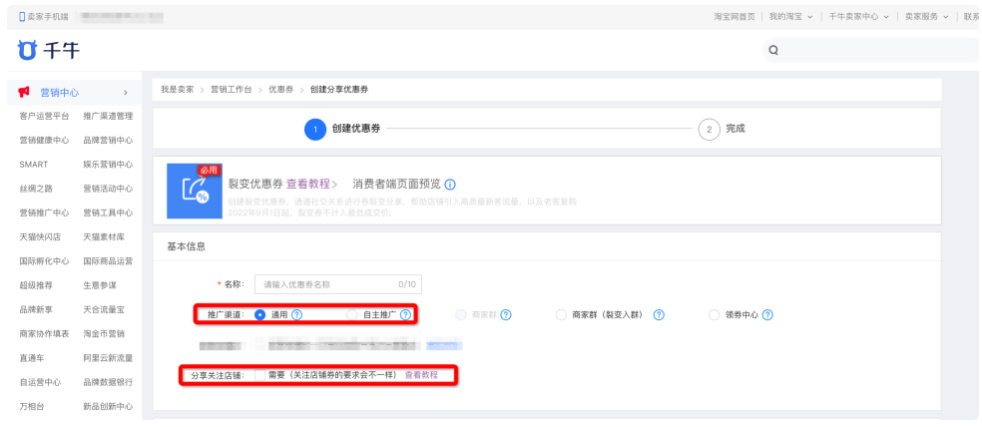Open 天猫快闪店 in sidebar

pyautogui.click(x=40, y=237)
